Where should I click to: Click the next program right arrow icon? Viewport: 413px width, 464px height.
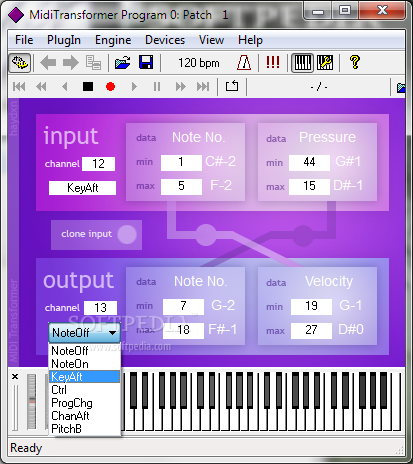click(x=71, y=63)
